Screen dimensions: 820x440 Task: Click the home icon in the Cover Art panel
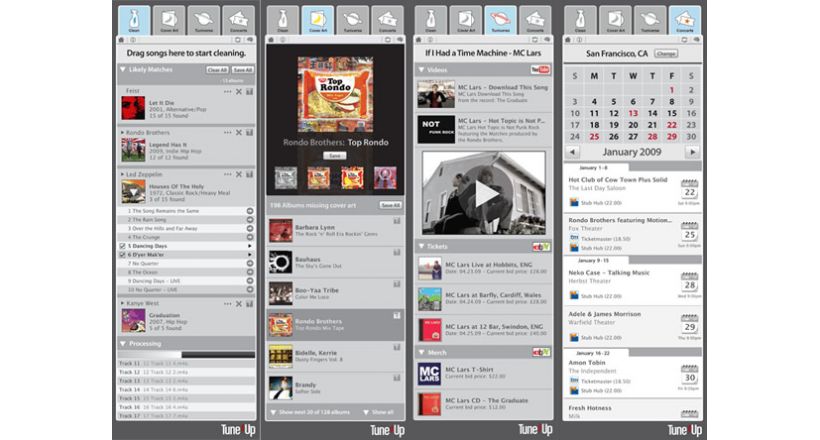tap(271, 40)
